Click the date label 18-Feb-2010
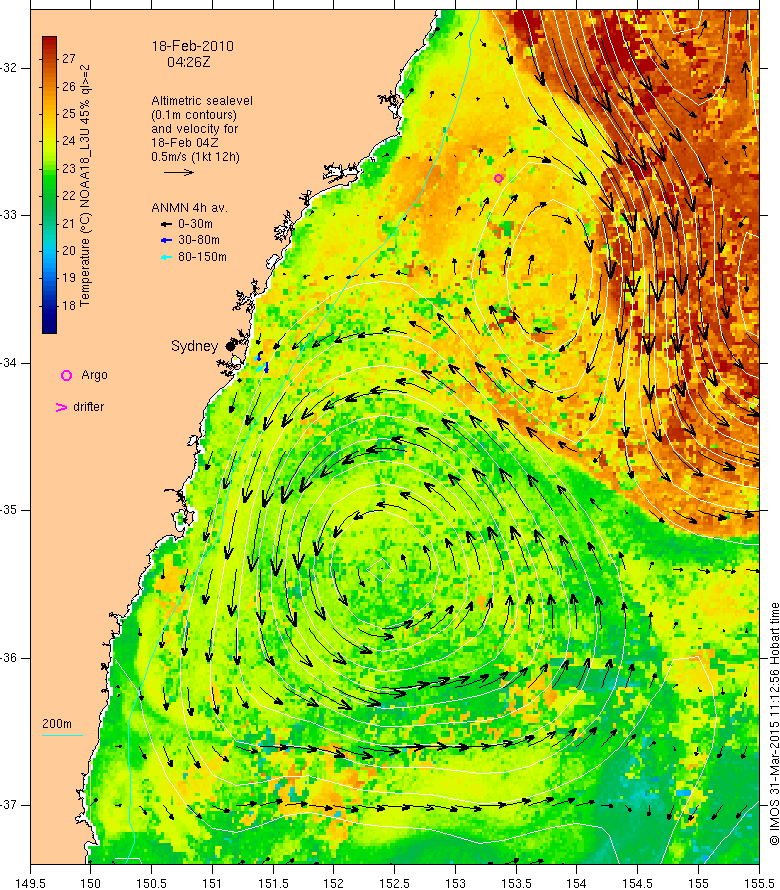 pos(192,46)
